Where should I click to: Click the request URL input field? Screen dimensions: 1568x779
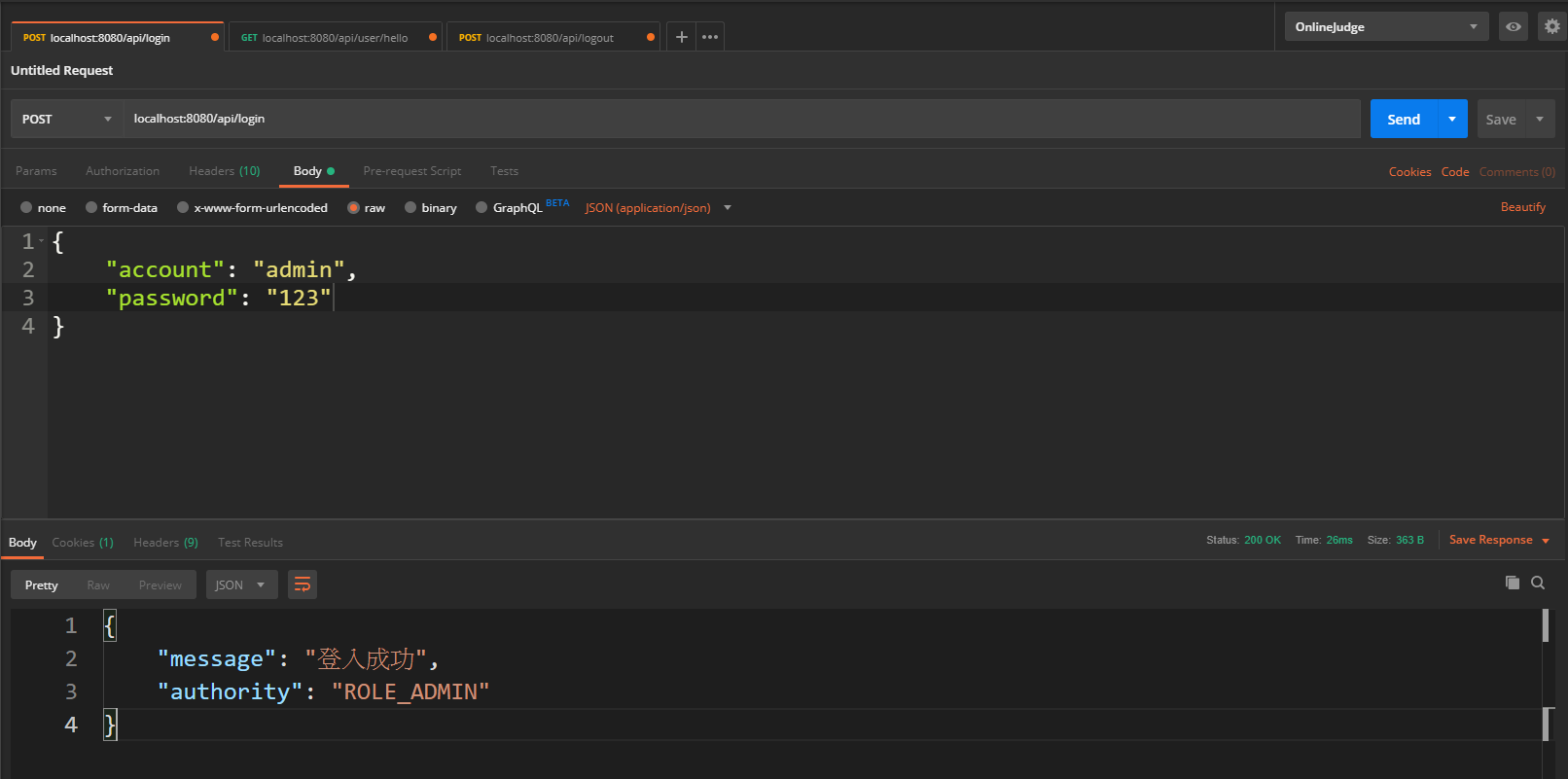tap(739, 119)
